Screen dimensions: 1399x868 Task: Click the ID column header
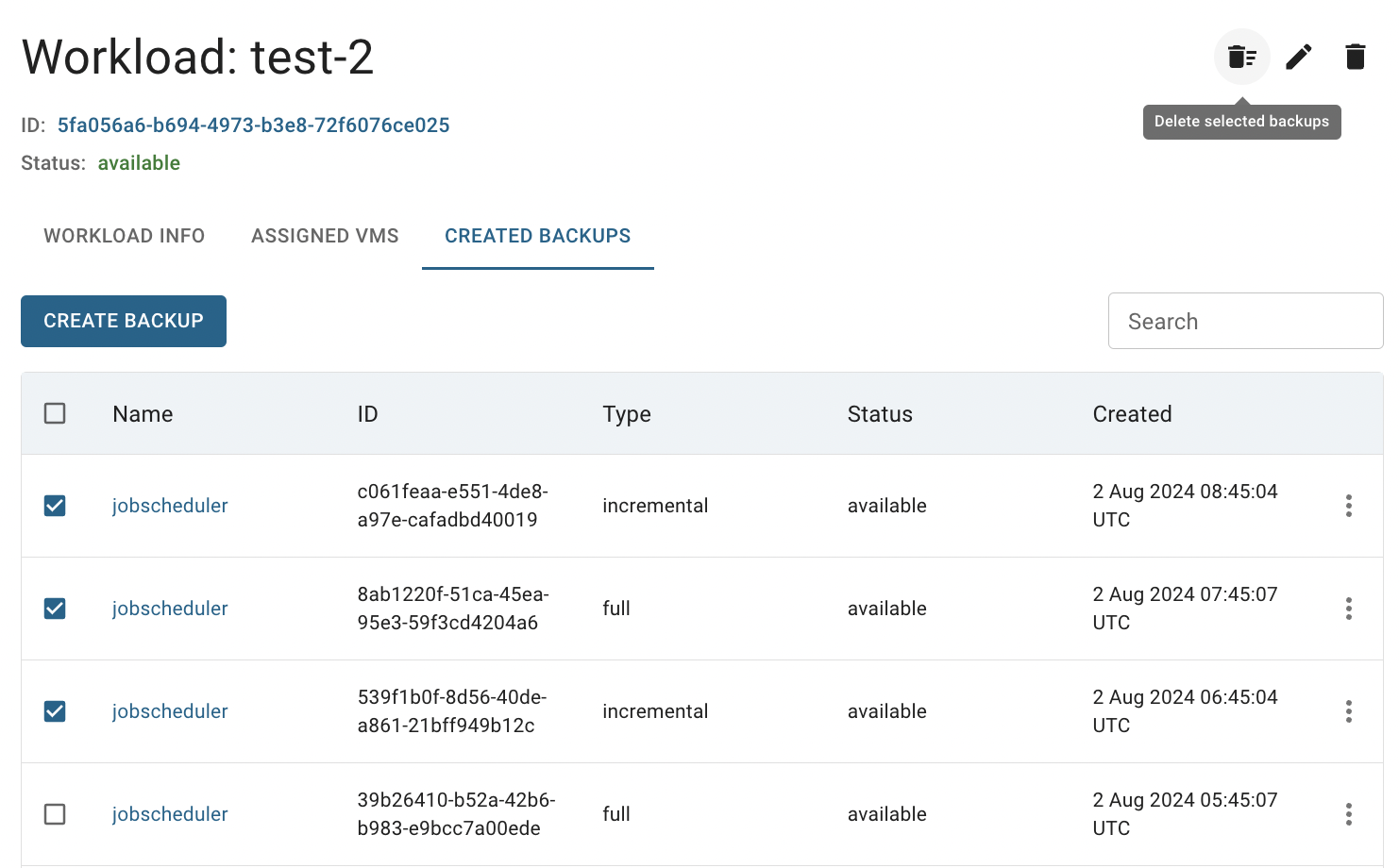coord(367,414)
